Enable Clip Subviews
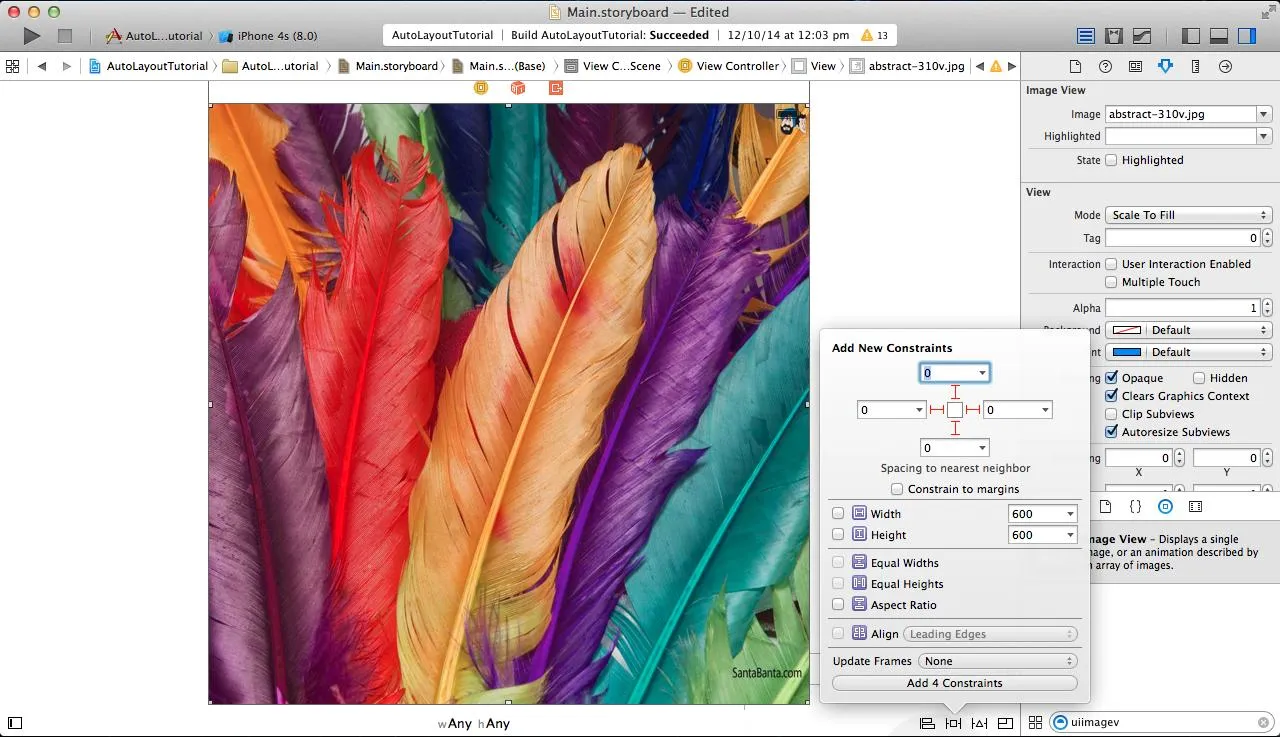Image resolution: width=1280 pixels, height=737 pixels. coord(1111,414)
